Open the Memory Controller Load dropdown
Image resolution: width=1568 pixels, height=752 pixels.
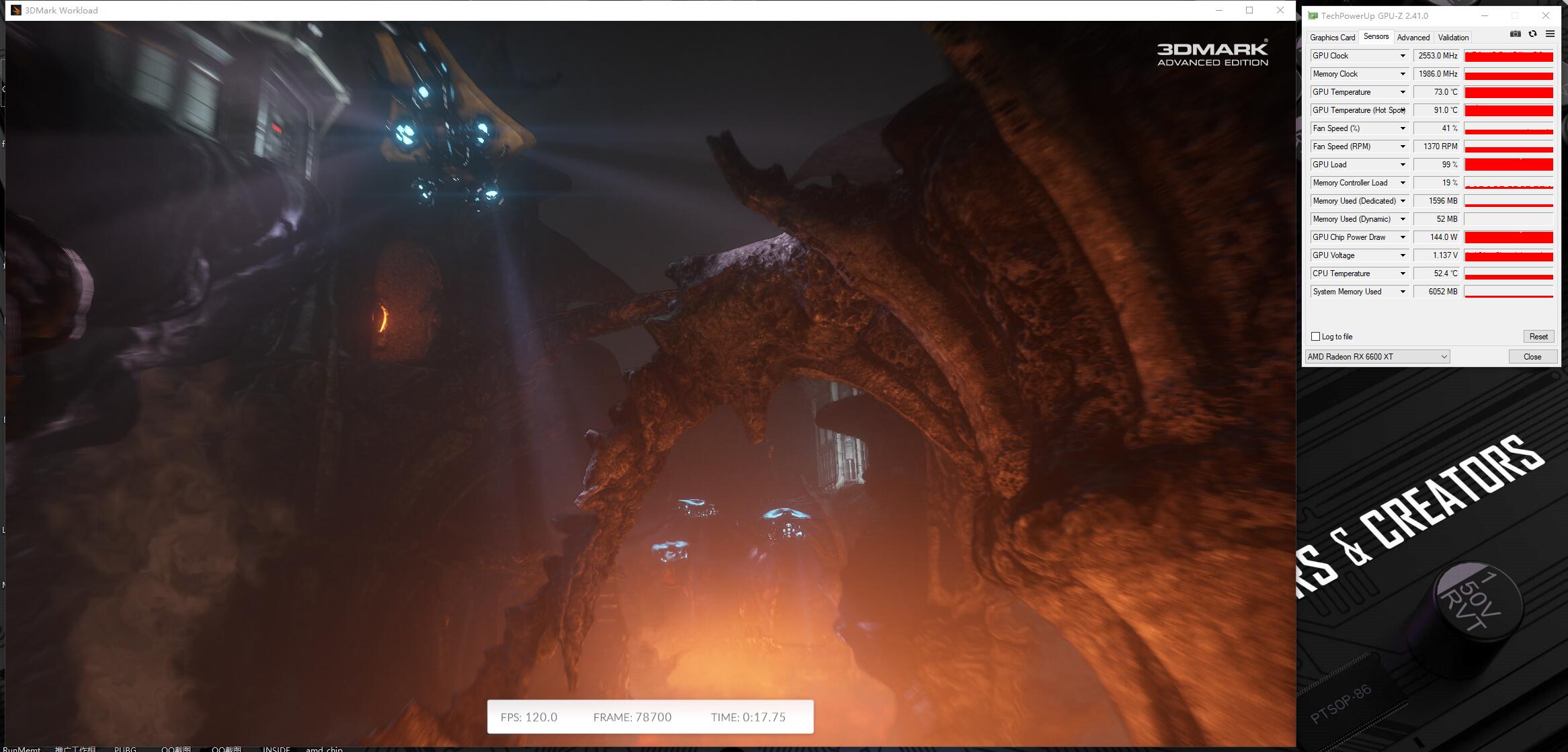click(1403, 183)
